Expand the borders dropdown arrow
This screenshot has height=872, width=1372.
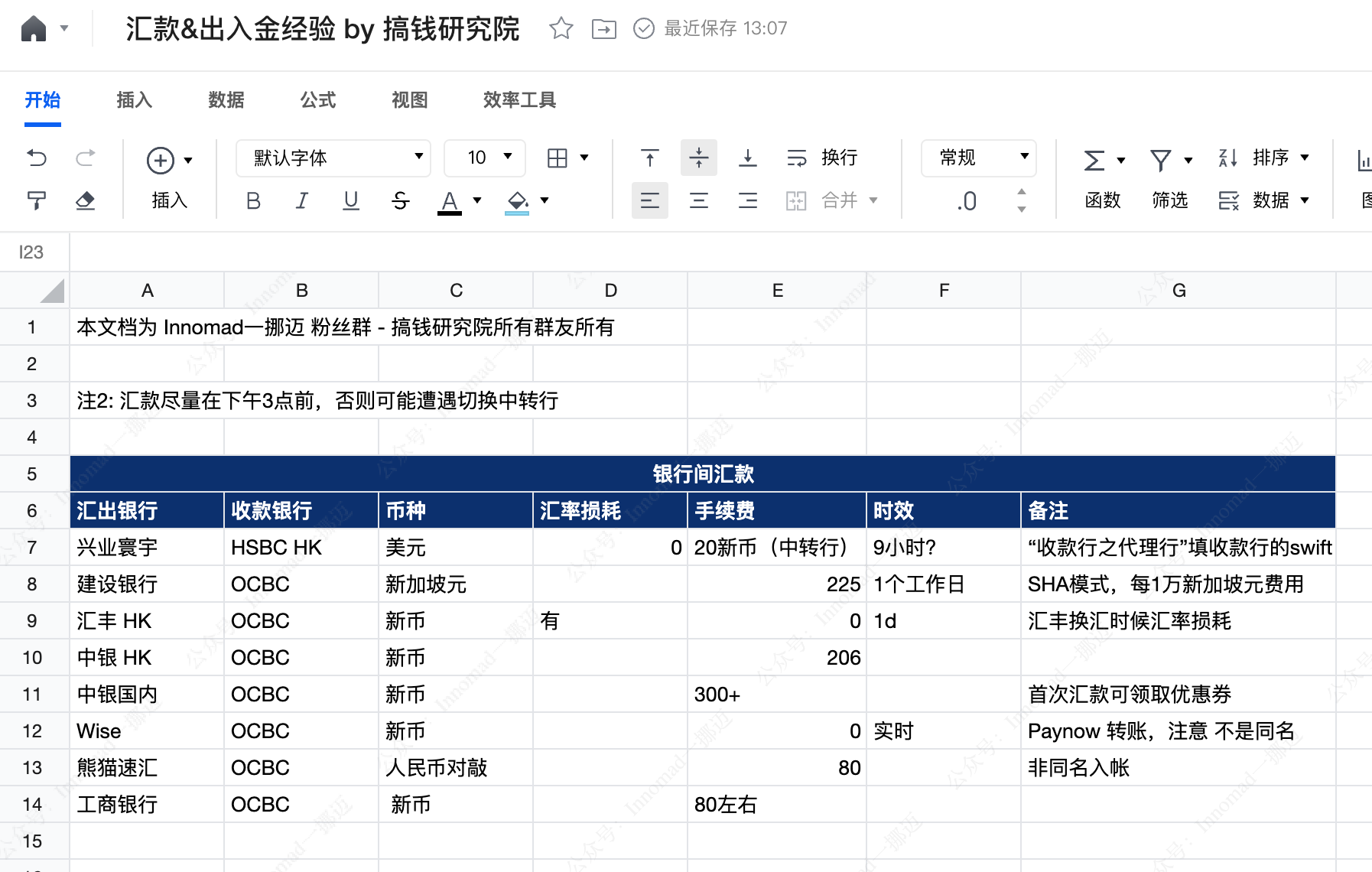(x=584, y=158)
